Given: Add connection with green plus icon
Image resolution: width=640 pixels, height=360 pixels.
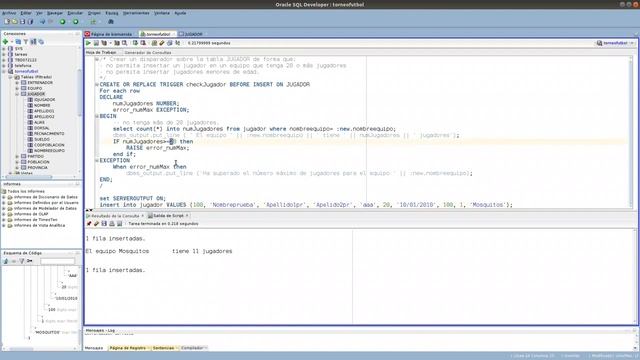Looking at the screenshot, I should [5, 42].
